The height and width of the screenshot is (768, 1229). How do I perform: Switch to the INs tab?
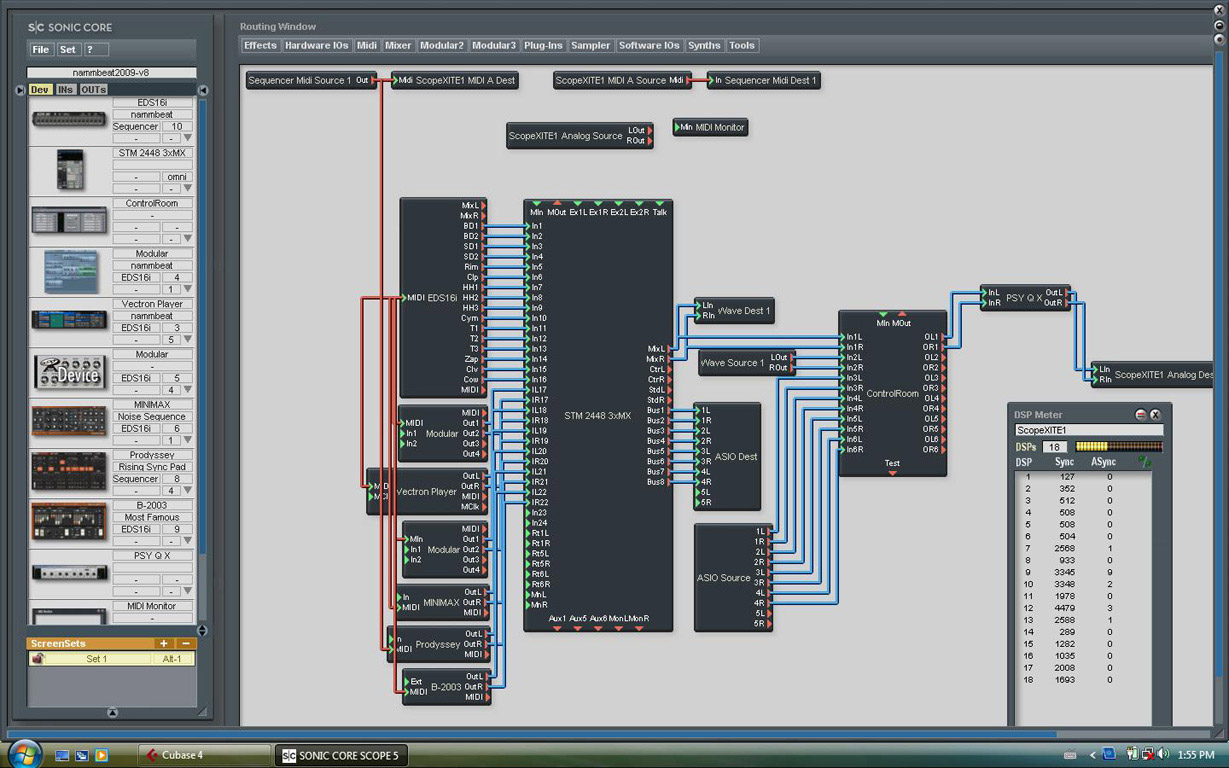[65, 90]
